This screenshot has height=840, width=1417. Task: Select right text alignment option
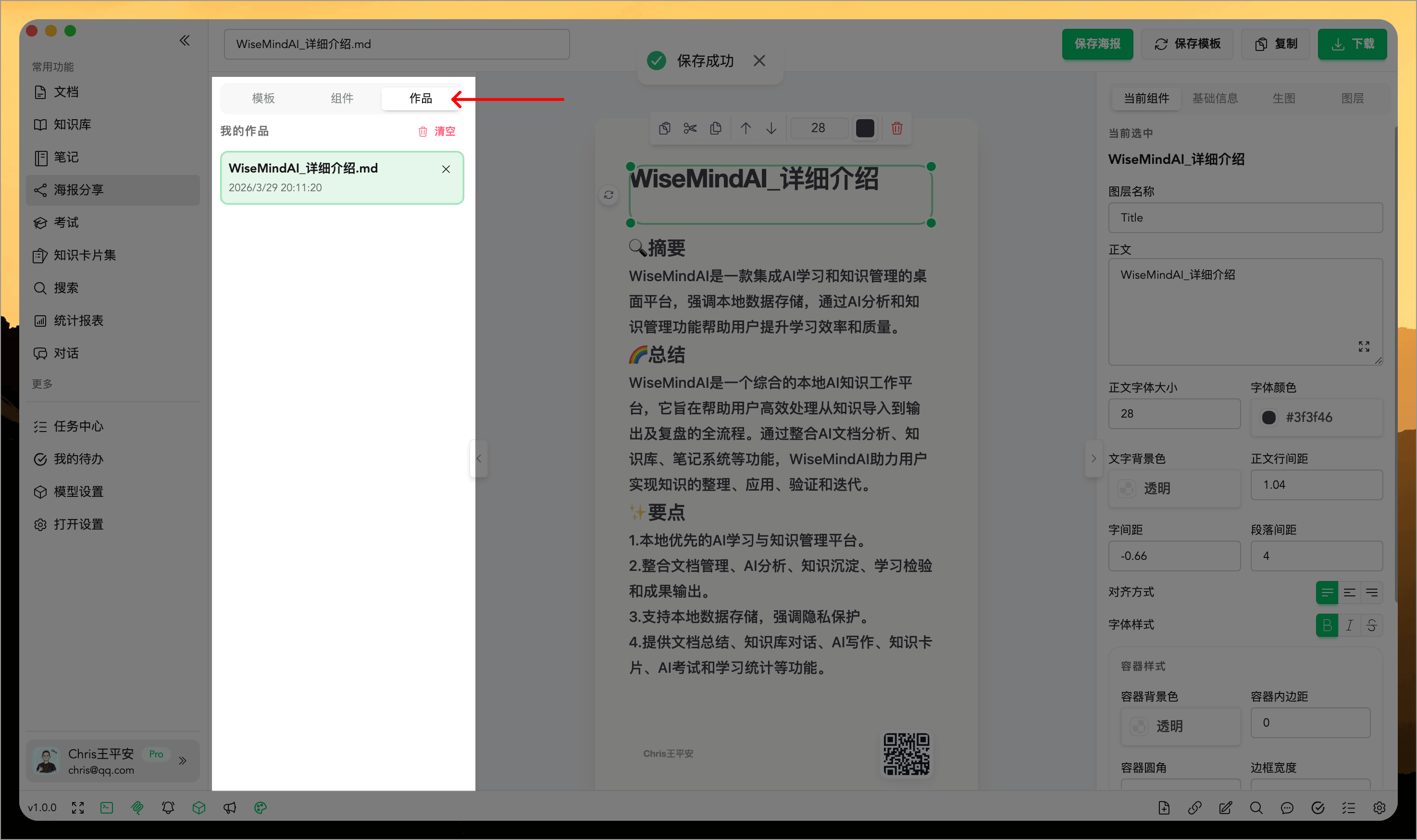[x=1372, y=592]
